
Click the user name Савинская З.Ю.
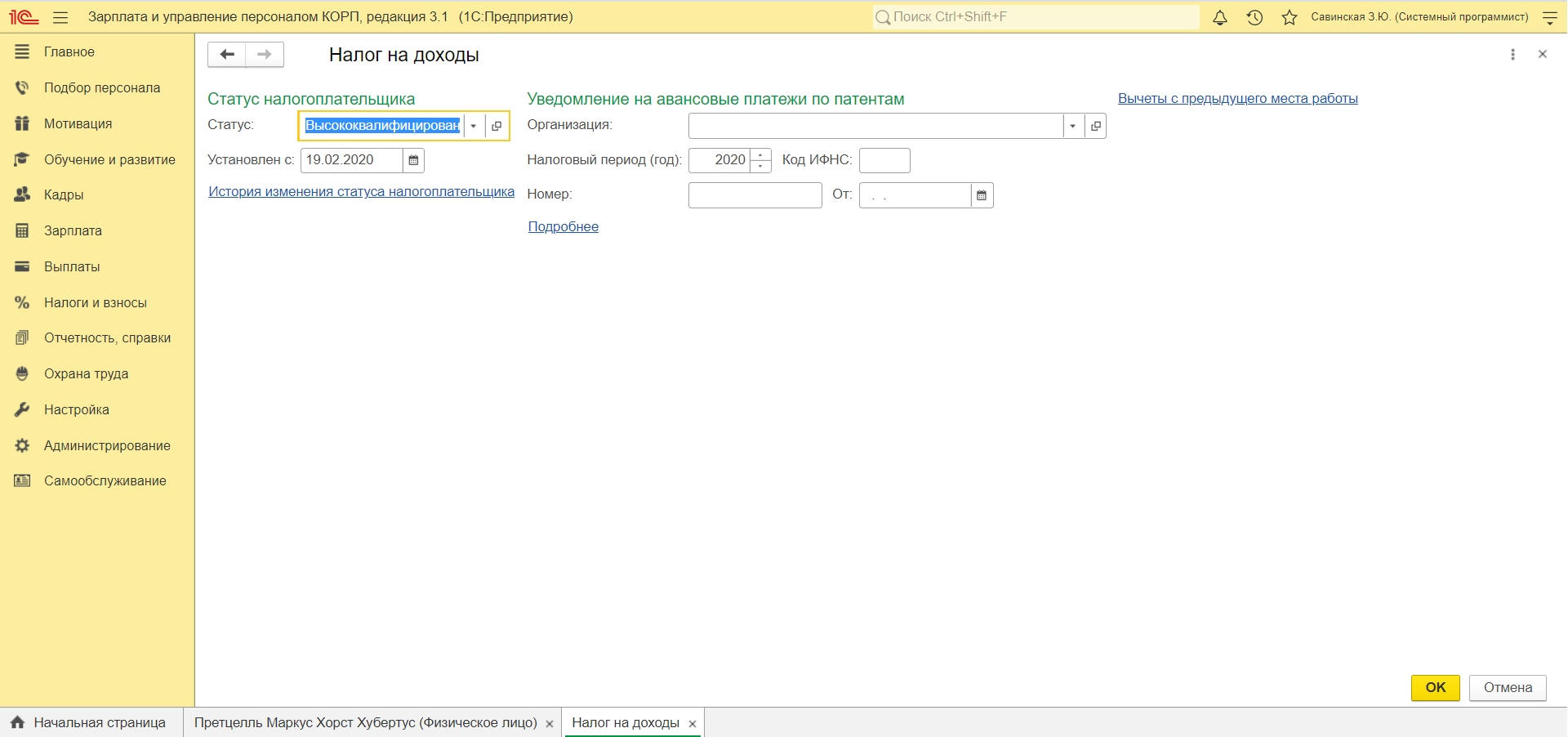(x=1419, y=17)
